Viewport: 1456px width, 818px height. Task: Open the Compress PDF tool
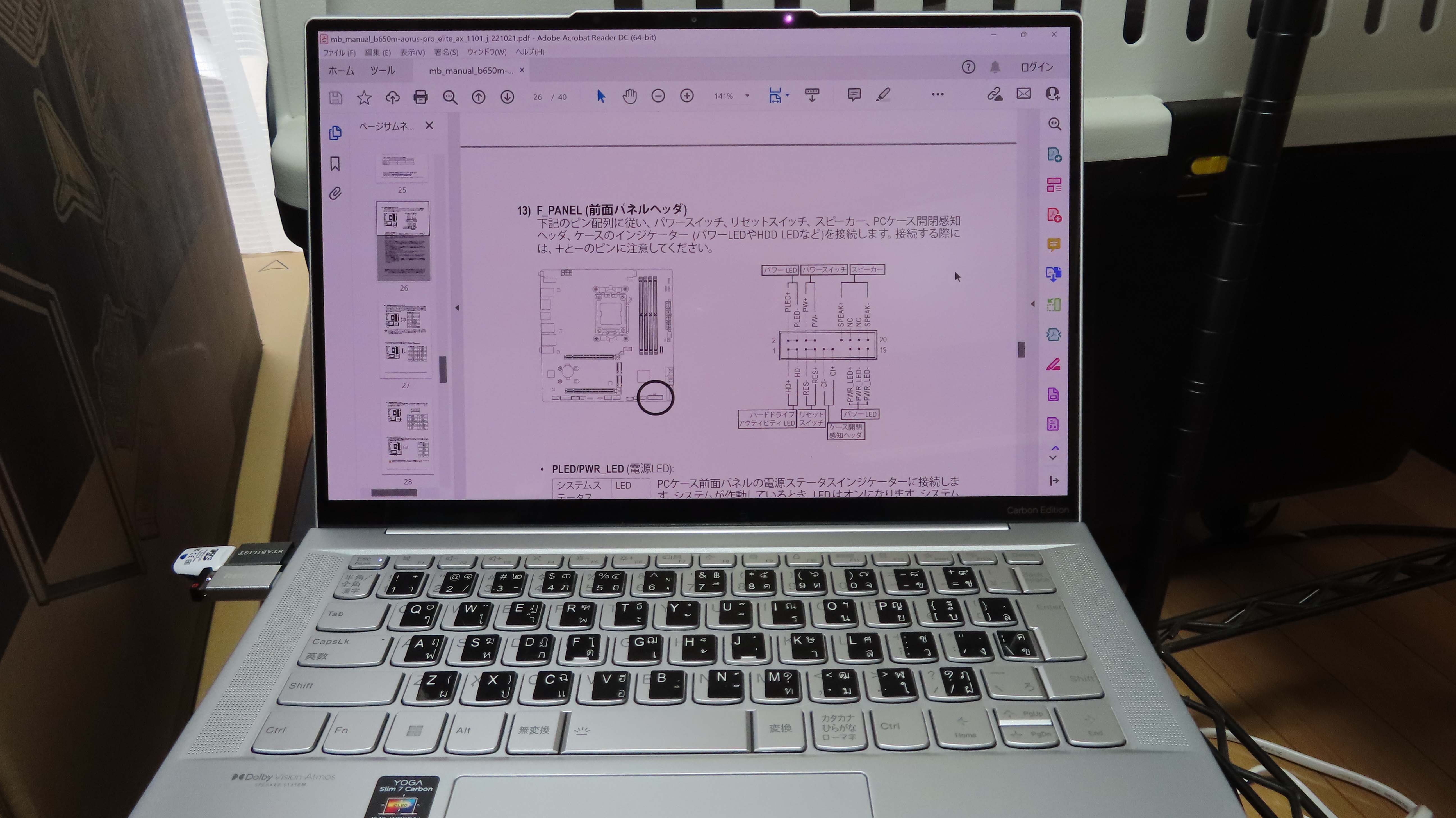1053,334
